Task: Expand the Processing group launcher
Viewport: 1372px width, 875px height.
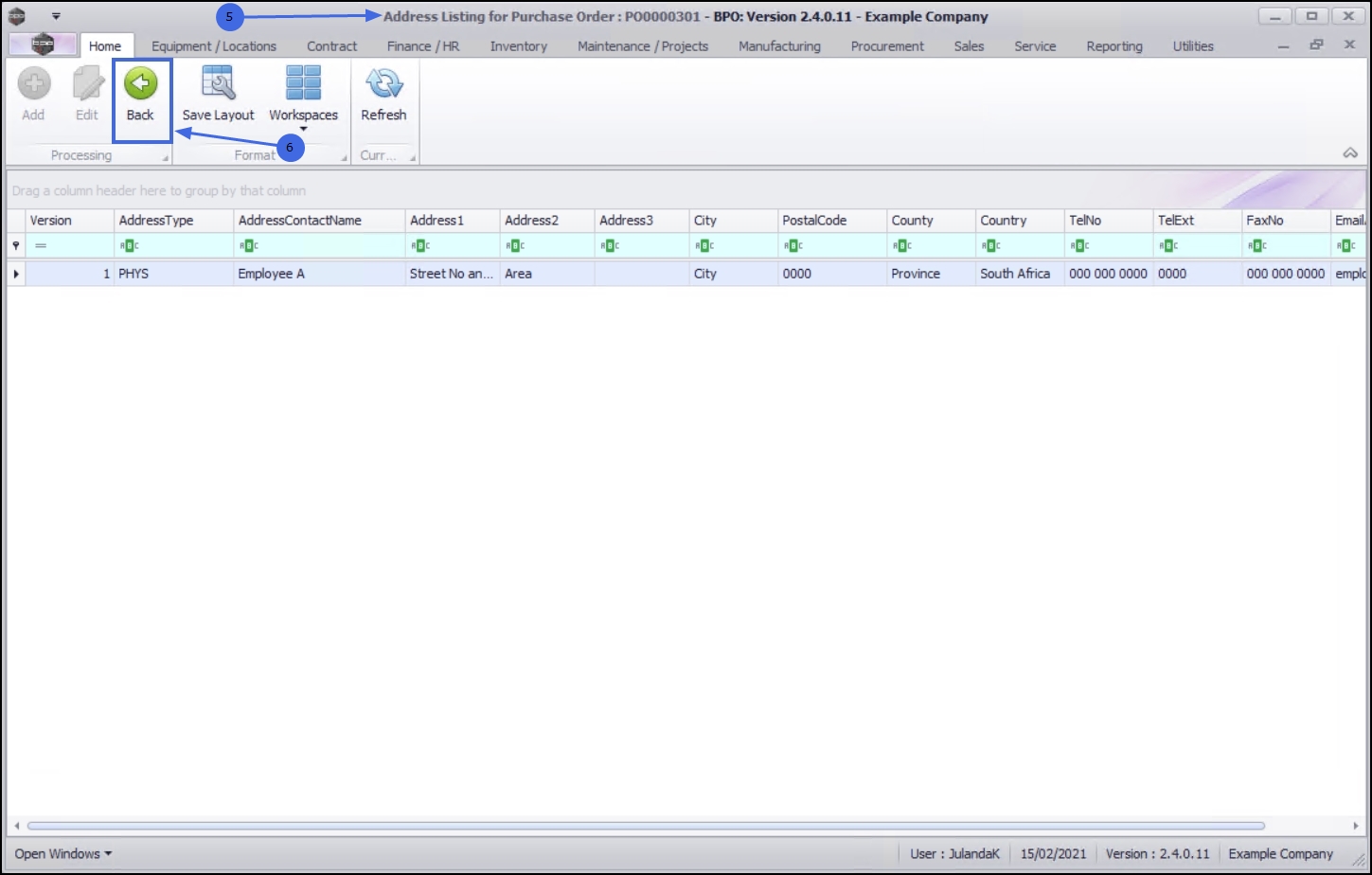Action: click(165, 157)
